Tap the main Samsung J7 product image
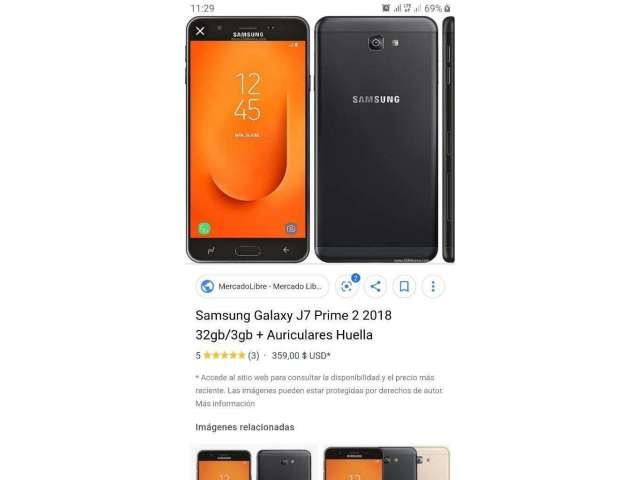The image size is (640, 480). coord(320,140)
